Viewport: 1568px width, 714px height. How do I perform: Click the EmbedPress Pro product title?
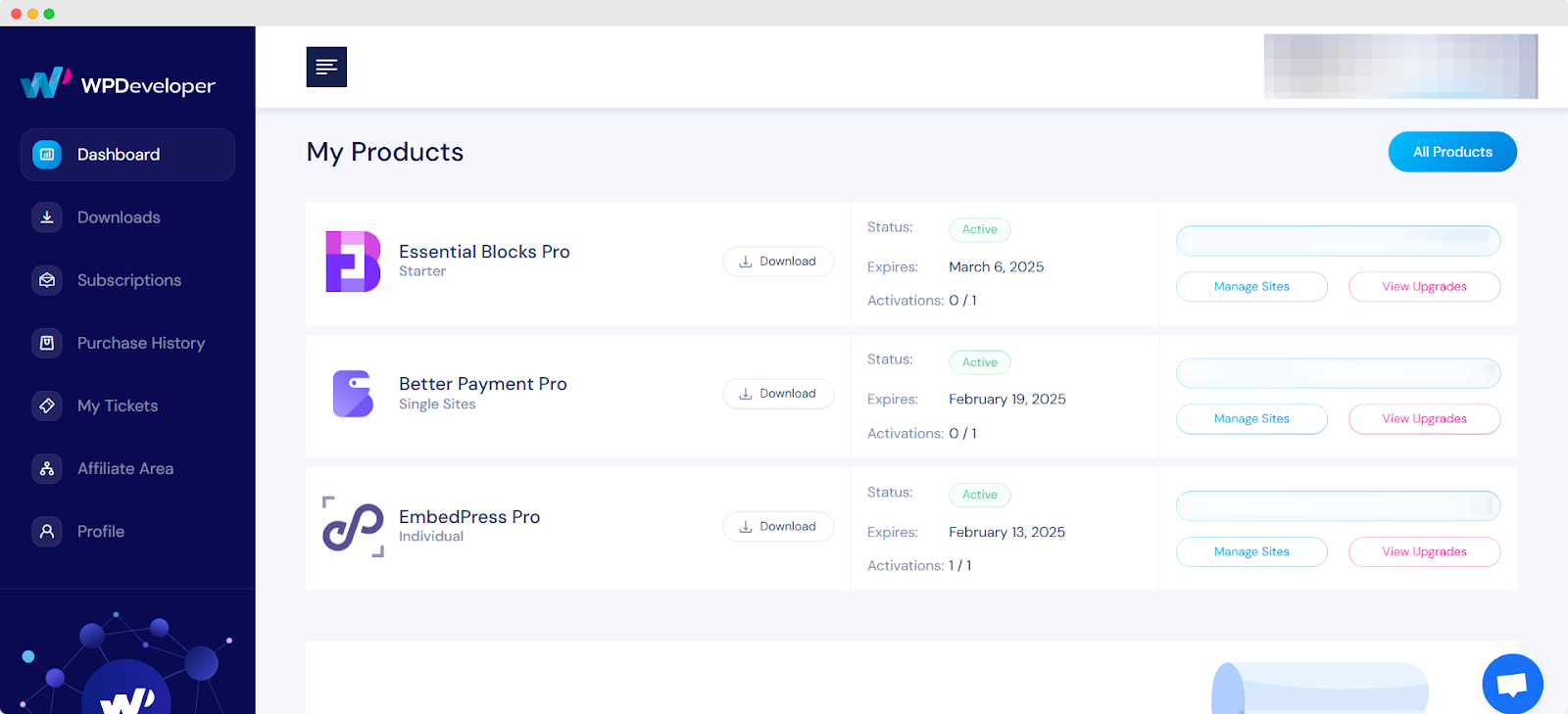[x=469, y=517]
